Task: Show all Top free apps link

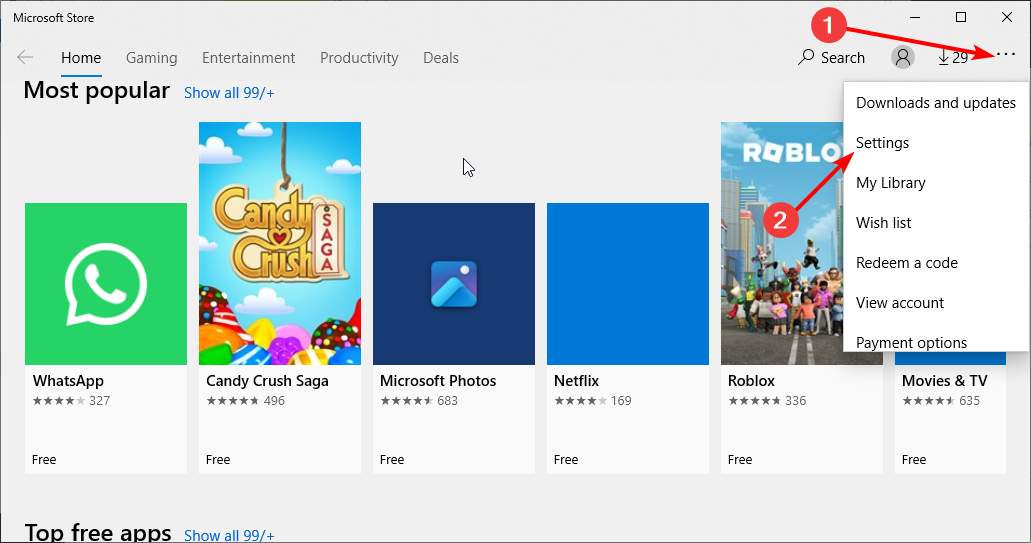Action: (229, 534)
